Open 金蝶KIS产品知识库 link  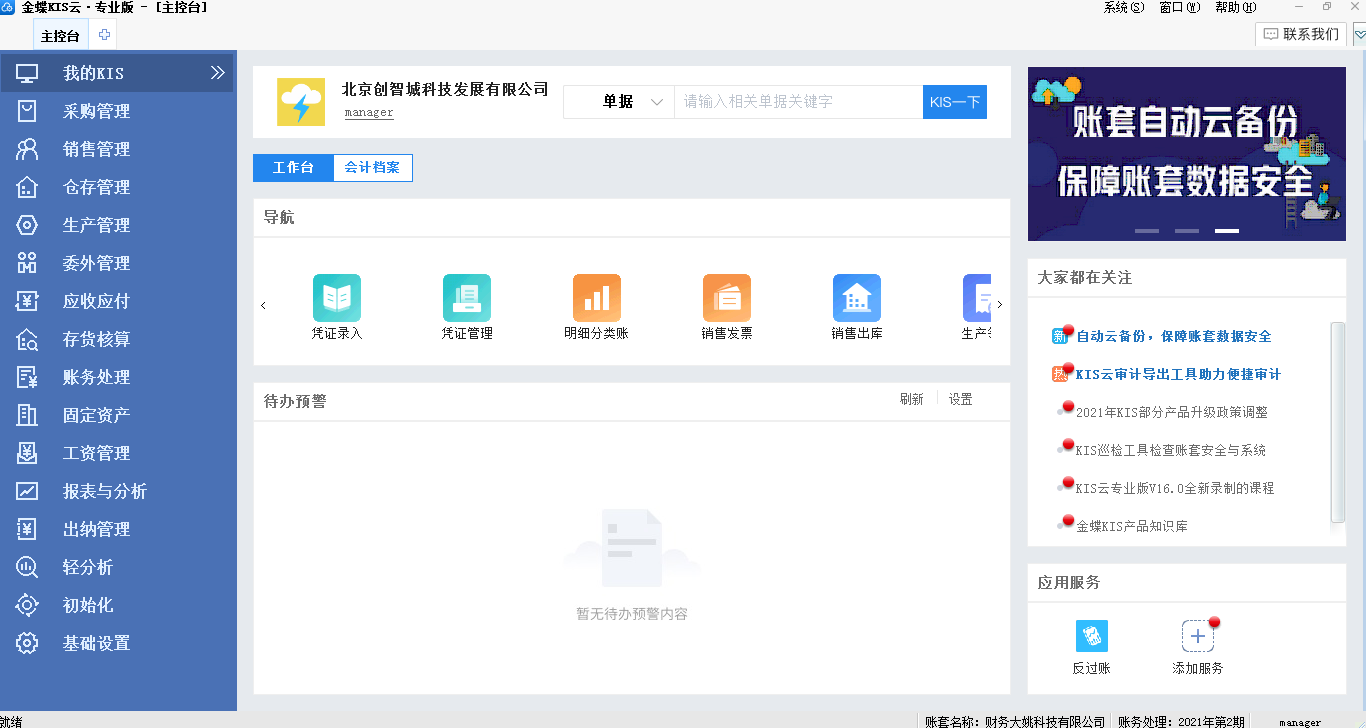coord(1132,526)
